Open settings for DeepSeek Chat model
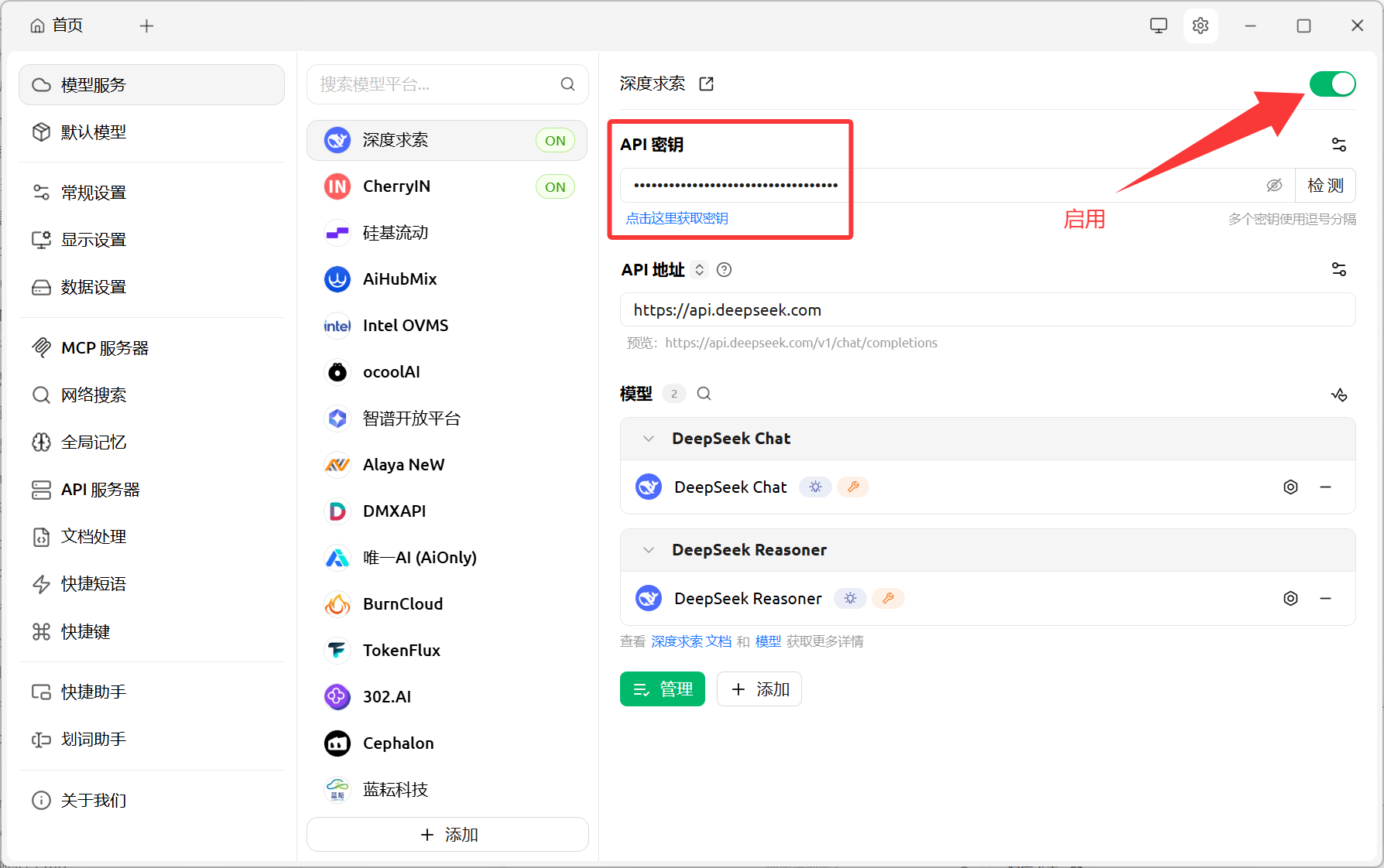The image size is (1384, 868). tap(1290, 487)
